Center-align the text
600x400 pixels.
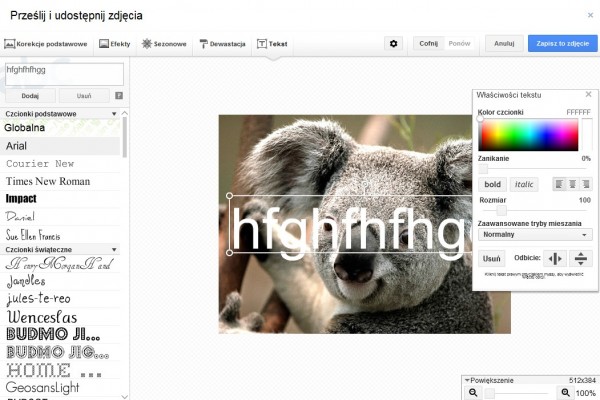click(572, 184)
